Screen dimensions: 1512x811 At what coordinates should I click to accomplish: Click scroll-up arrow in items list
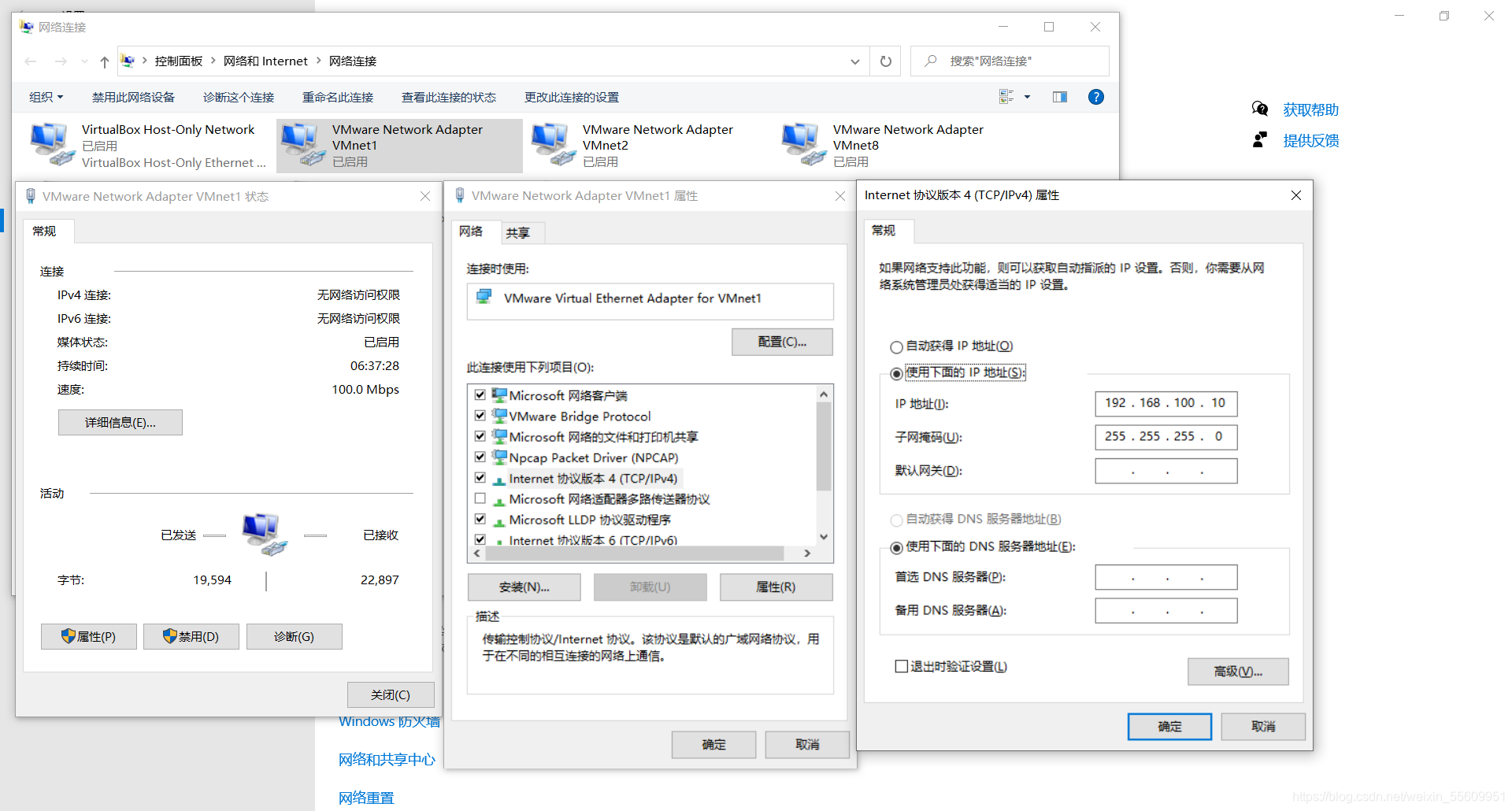[824, 394]
